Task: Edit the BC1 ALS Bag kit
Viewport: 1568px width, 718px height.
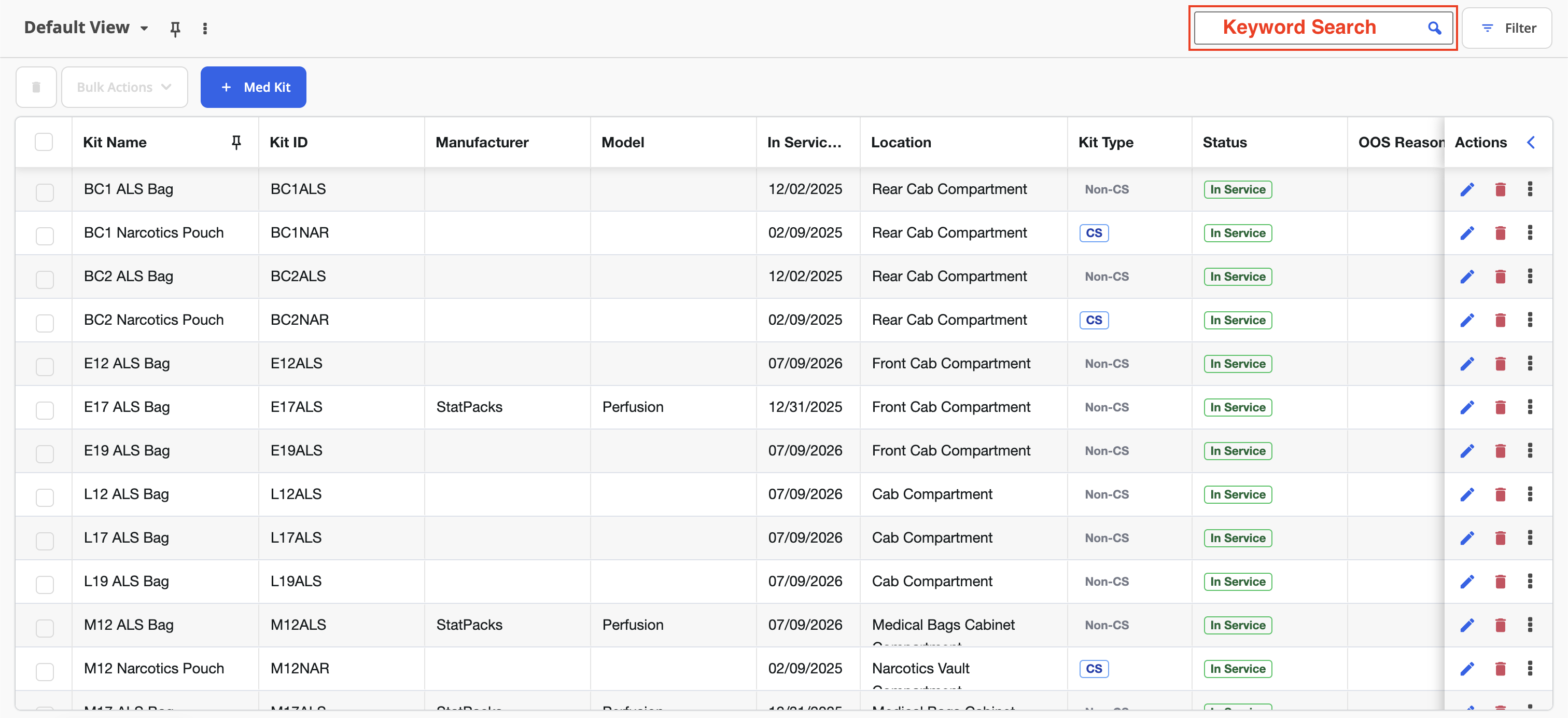Action: pyautogui.click(x=1467, y=189)
